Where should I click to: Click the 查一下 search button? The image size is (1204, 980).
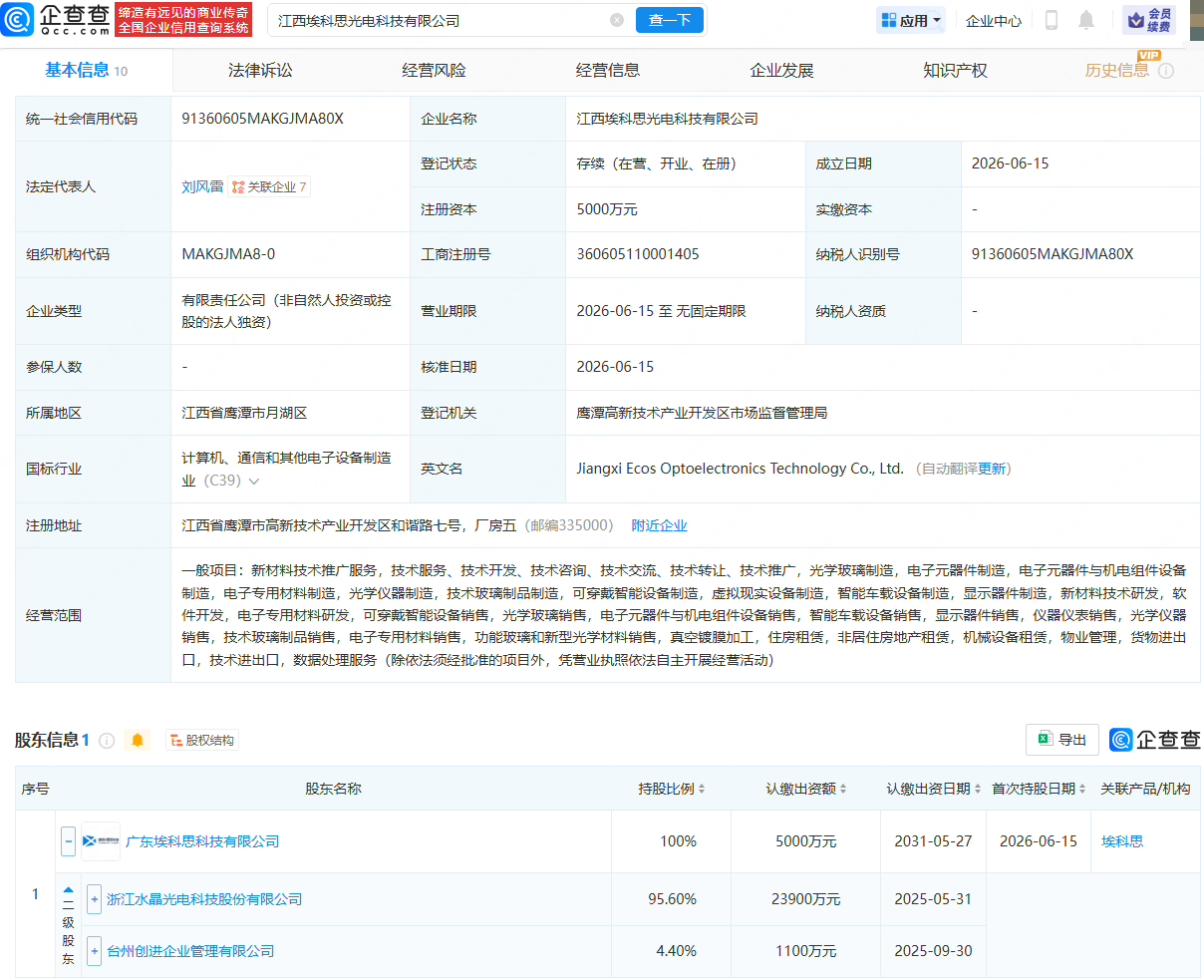[x=670, y=20]
